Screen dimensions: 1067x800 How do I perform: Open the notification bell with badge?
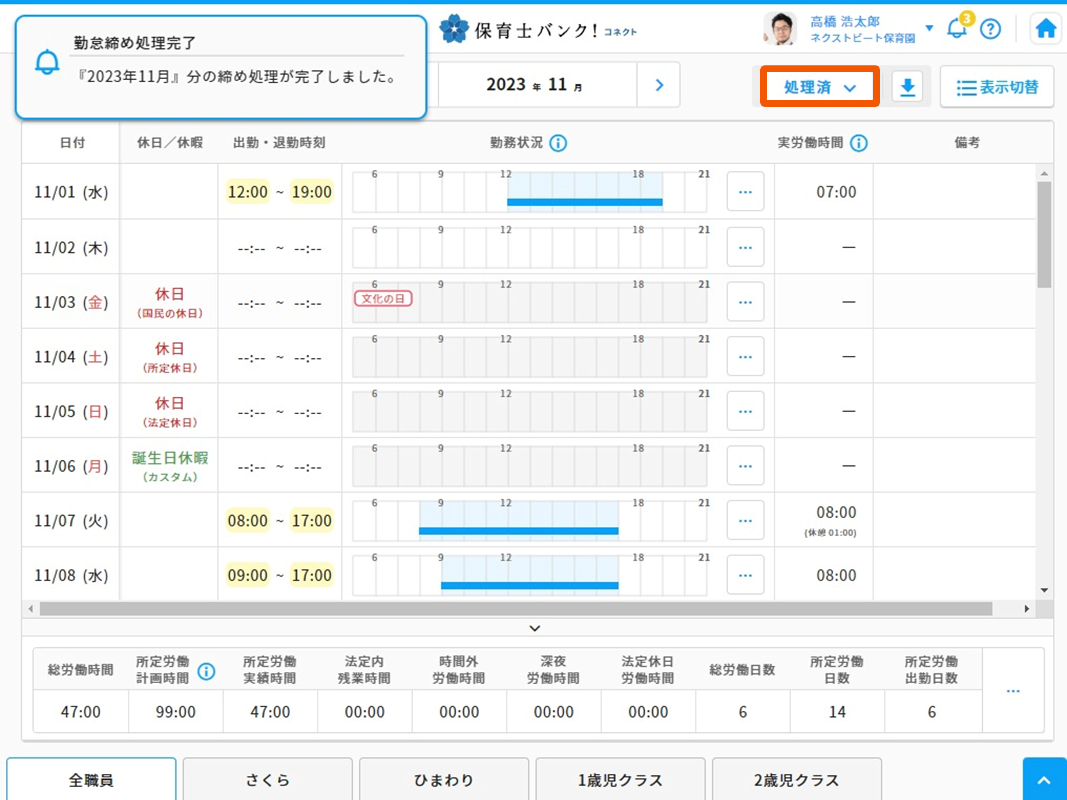(957, 28)
